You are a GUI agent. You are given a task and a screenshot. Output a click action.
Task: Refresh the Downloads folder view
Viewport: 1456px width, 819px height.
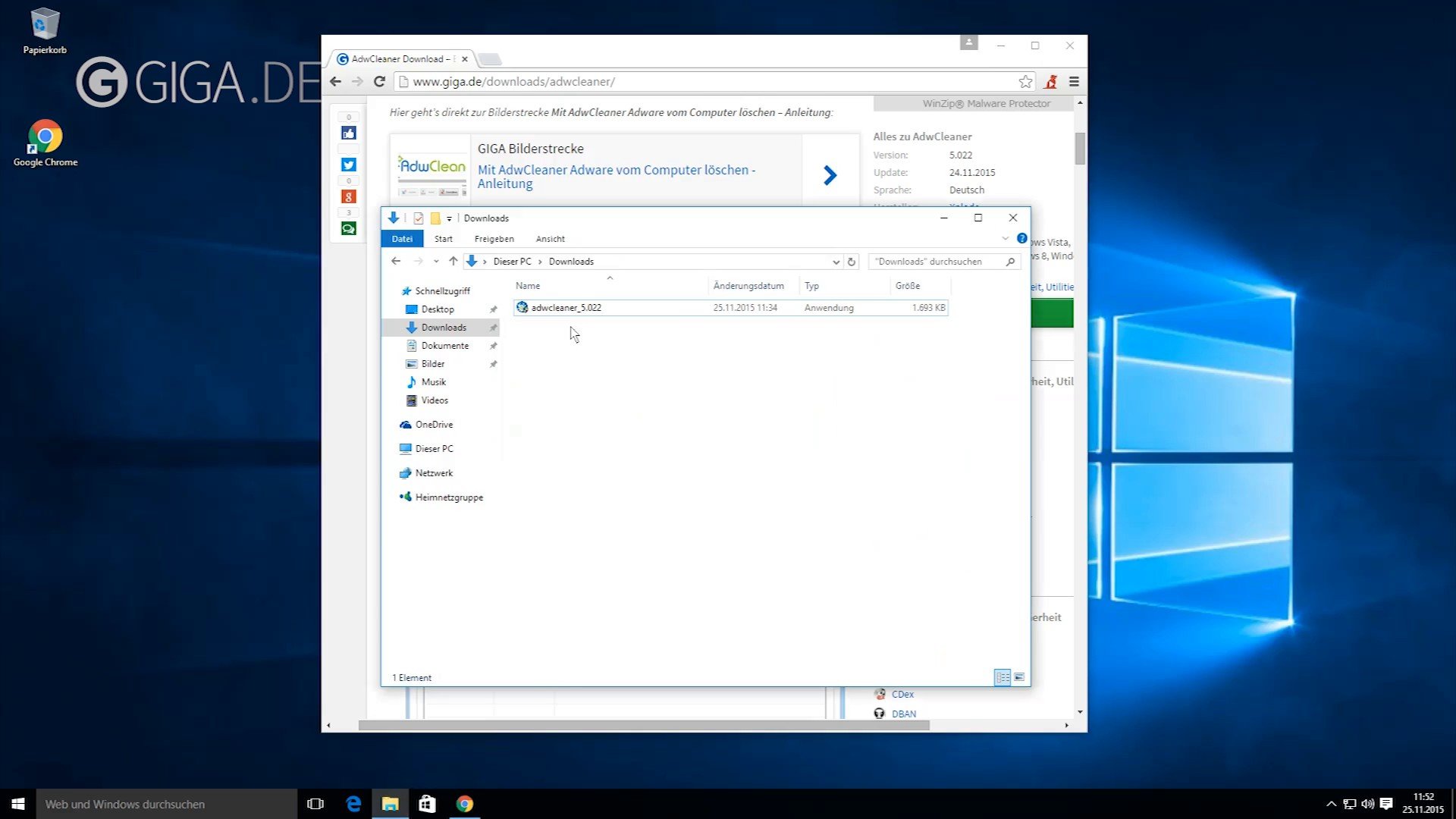coord(852,262)
